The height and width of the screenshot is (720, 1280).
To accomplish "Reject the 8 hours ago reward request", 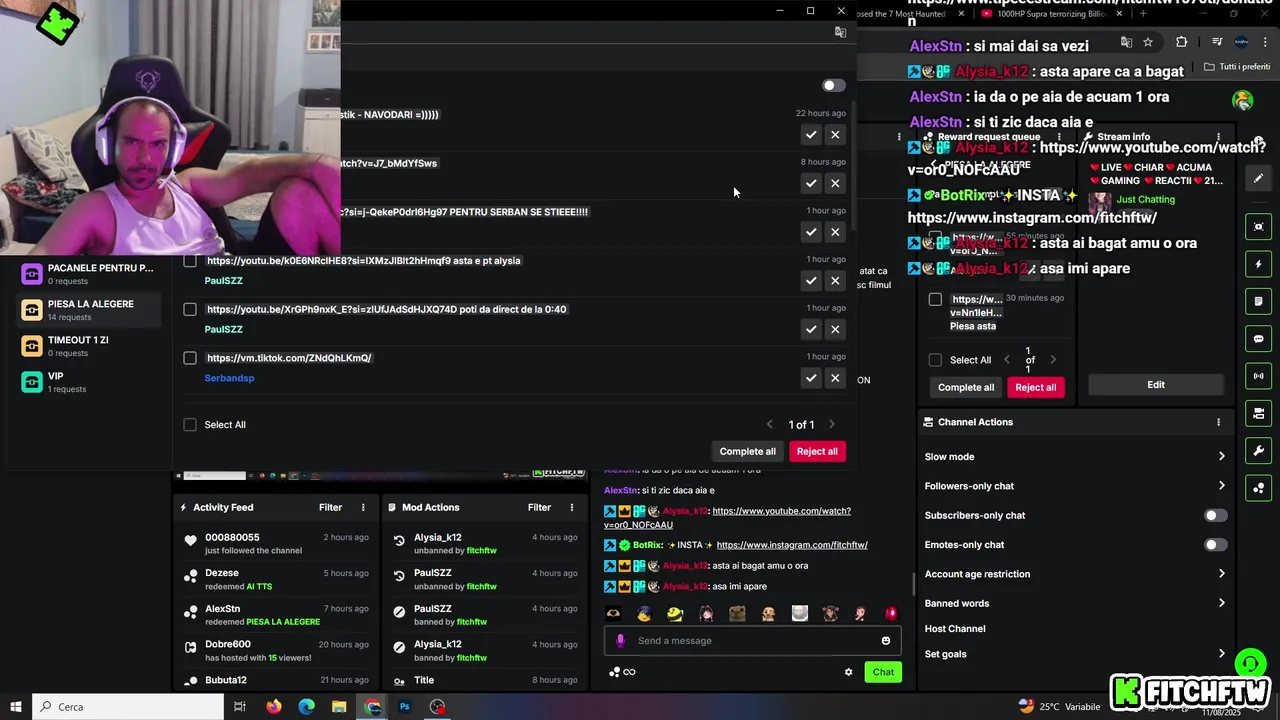I will [835, 183].
